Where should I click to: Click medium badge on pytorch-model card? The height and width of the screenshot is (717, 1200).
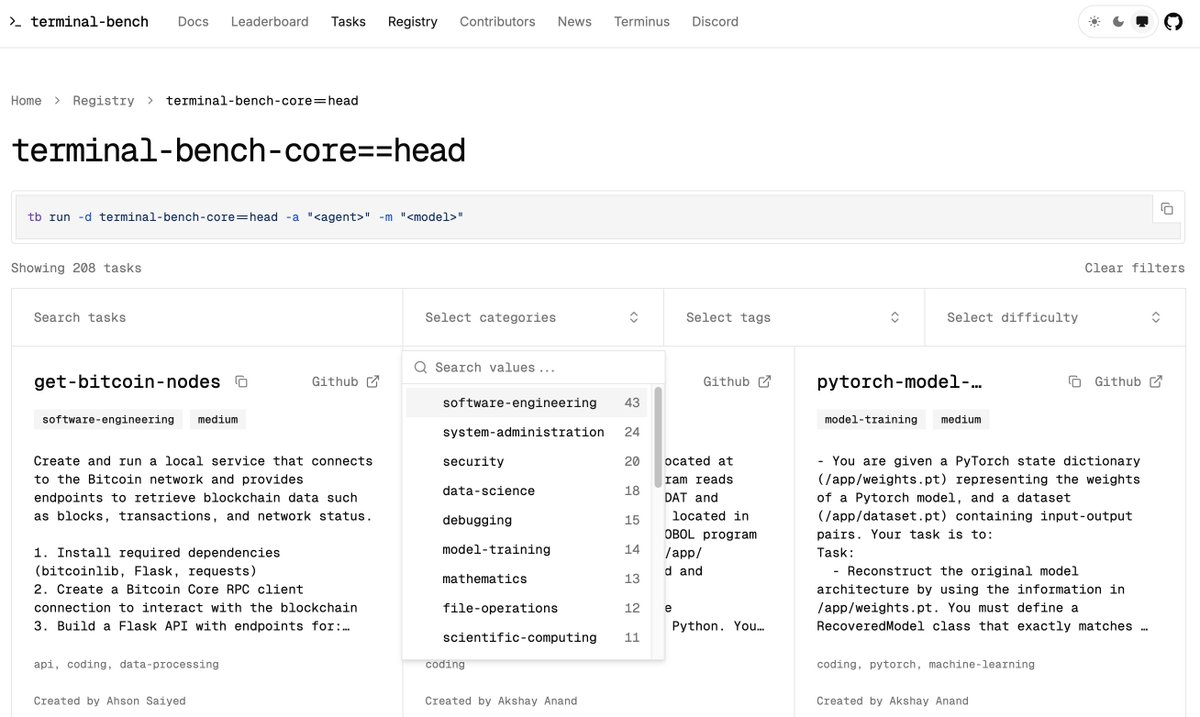click(961, 420)
